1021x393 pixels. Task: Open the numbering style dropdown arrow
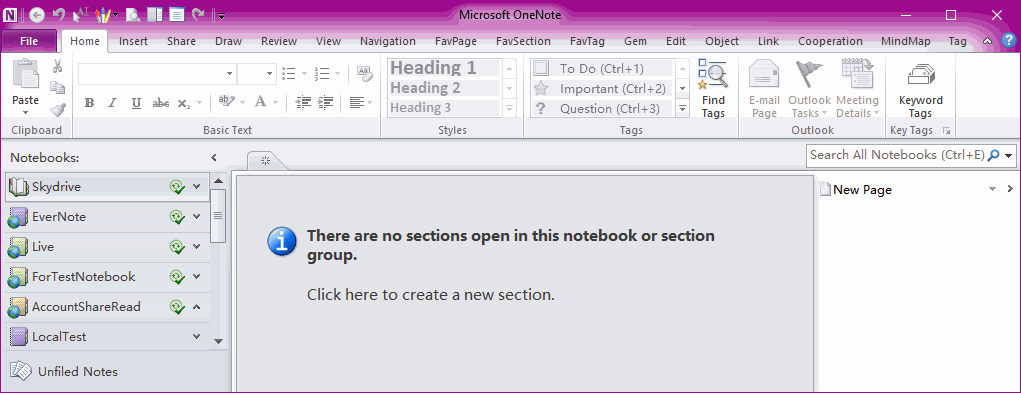click(x=337, y=74)
